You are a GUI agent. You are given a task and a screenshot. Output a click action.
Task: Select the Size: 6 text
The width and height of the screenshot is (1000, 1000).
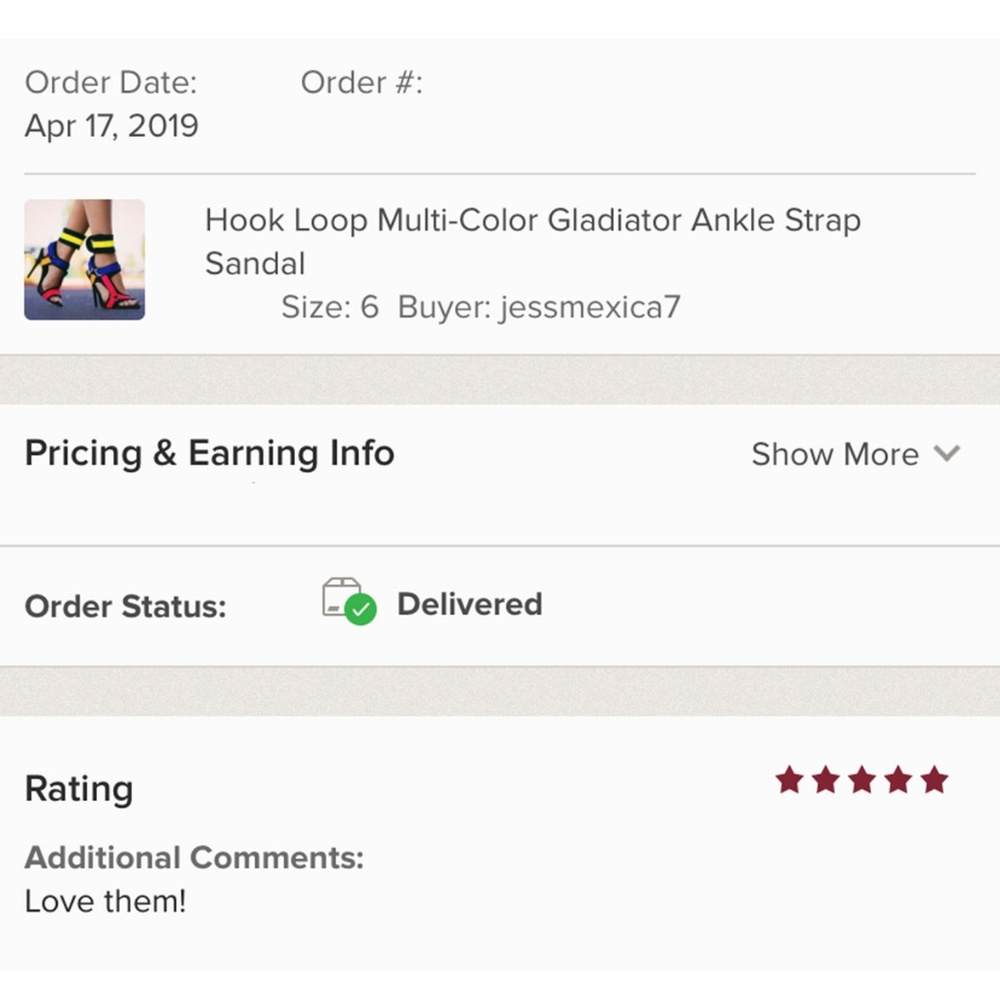[x=330, y=306]
